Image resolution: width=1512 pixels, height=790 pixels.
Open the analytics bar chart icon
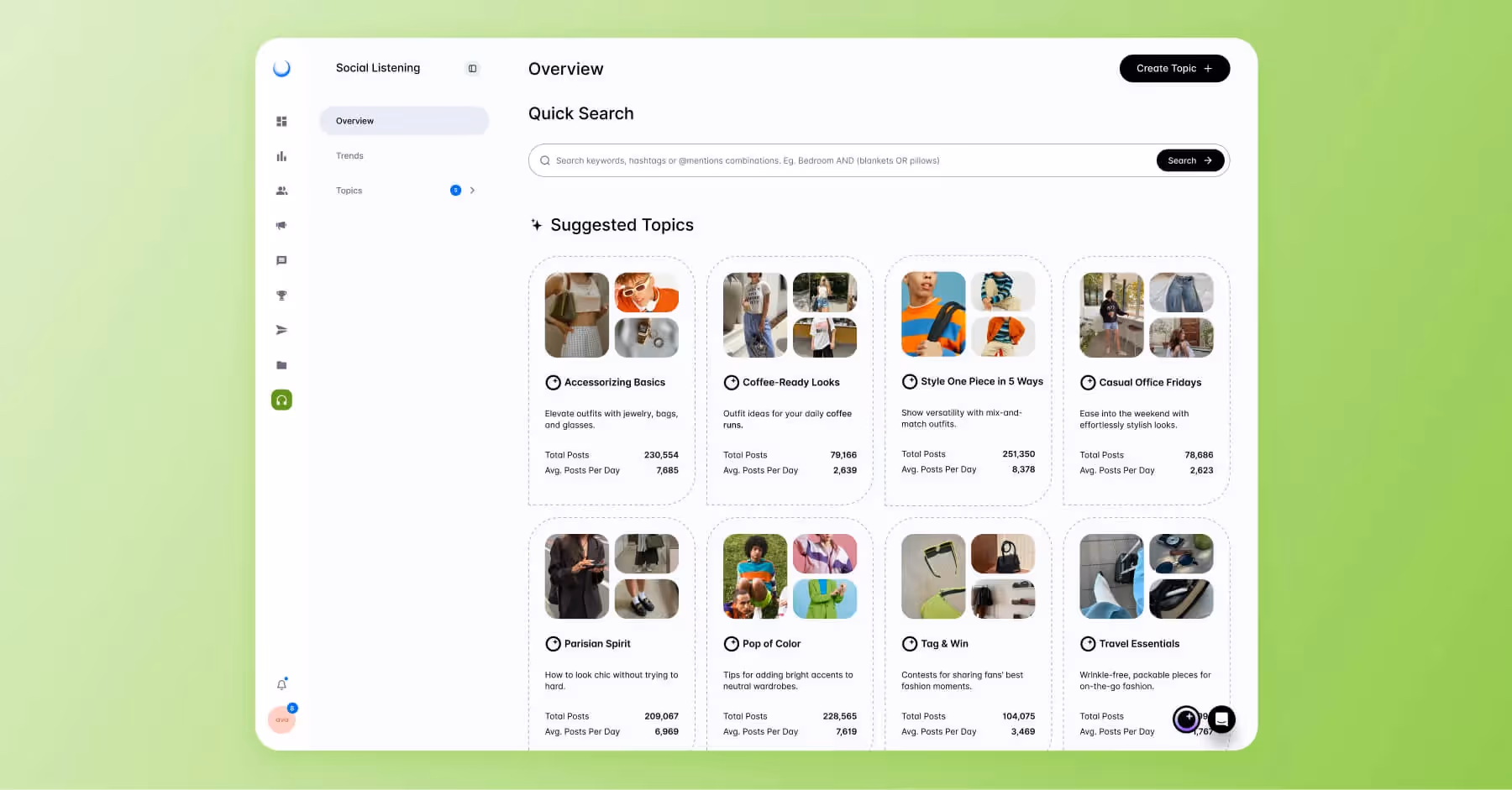coord(281,155)
